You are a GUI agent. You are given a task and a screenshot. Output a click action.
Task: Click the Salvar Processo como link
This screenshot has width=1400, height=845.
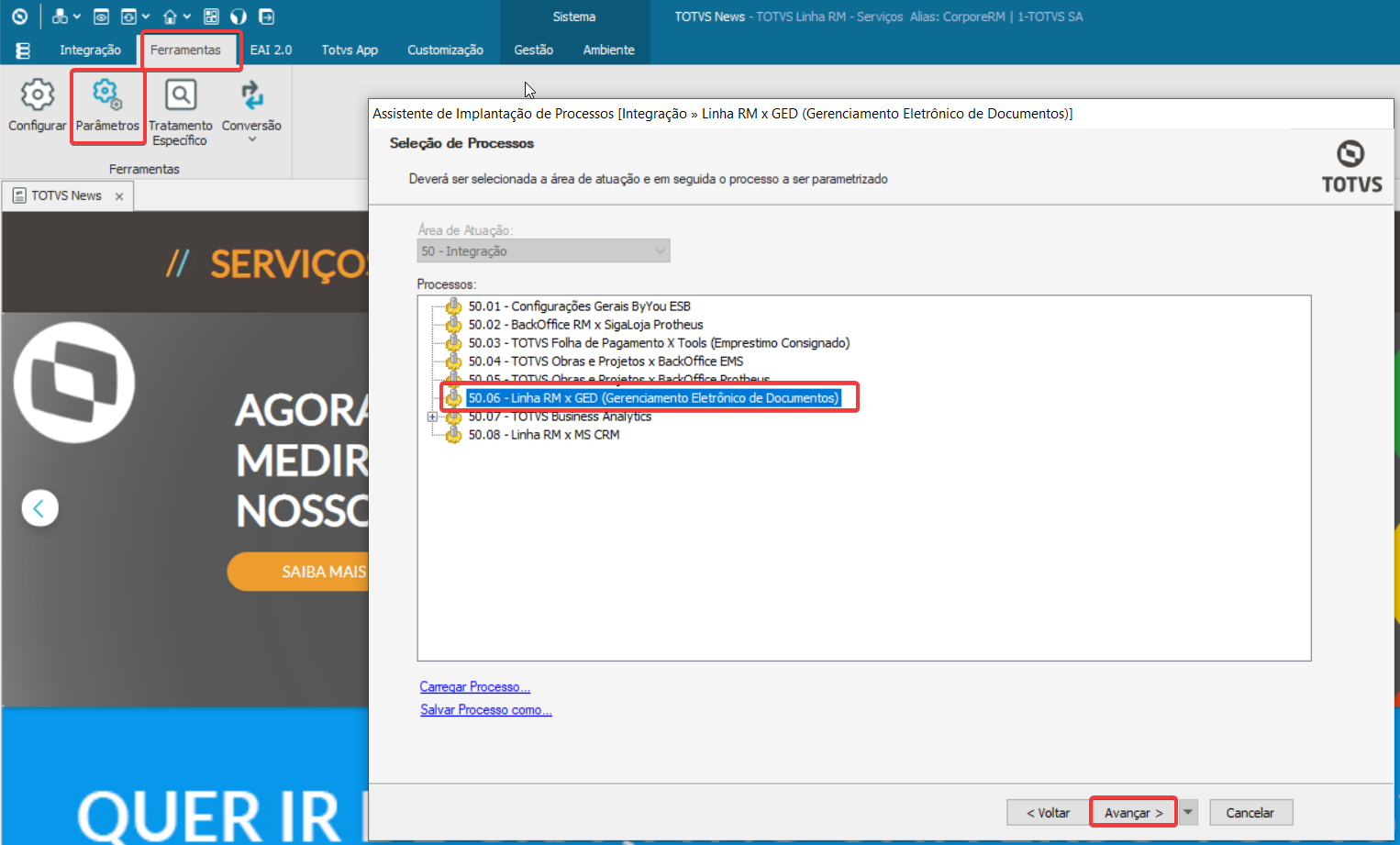point(485,710)
